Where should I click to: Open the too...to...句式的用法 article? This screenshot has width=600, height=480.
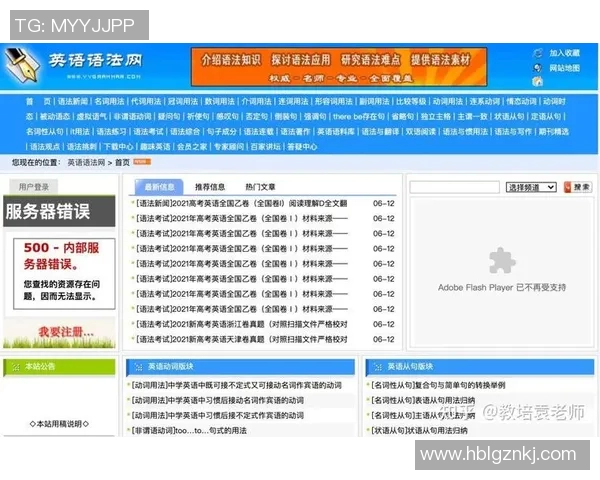pyautogui.click(x=189, y=431)
